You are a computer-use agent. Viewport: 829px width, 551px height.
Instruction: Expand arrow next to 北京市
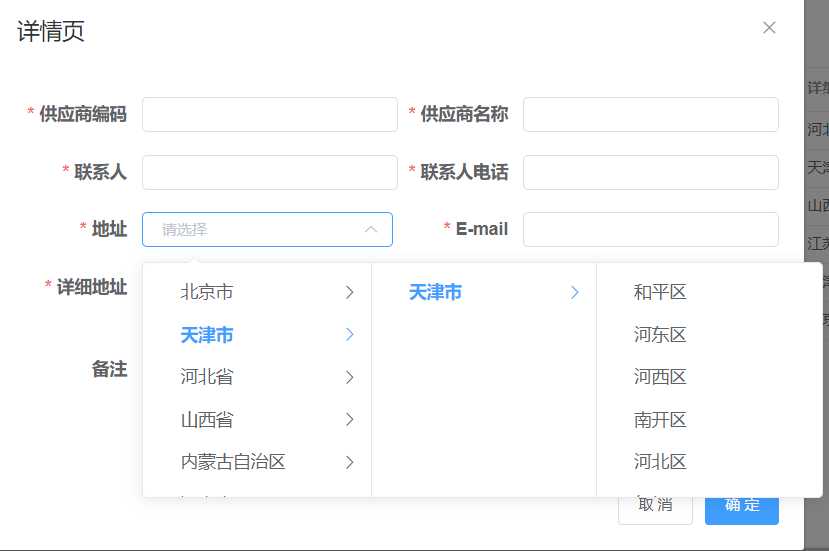click(x=349, y=292)
